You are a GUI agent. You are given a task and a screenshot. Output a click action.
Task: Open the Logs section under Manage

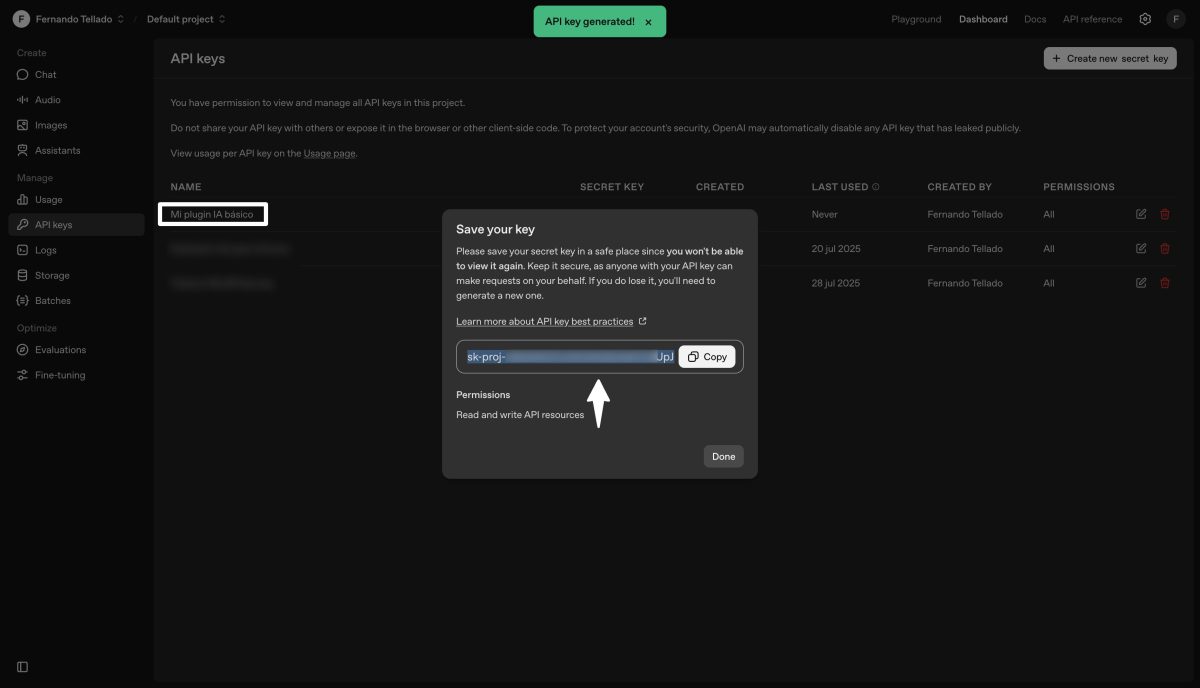(x=44, y=249)
